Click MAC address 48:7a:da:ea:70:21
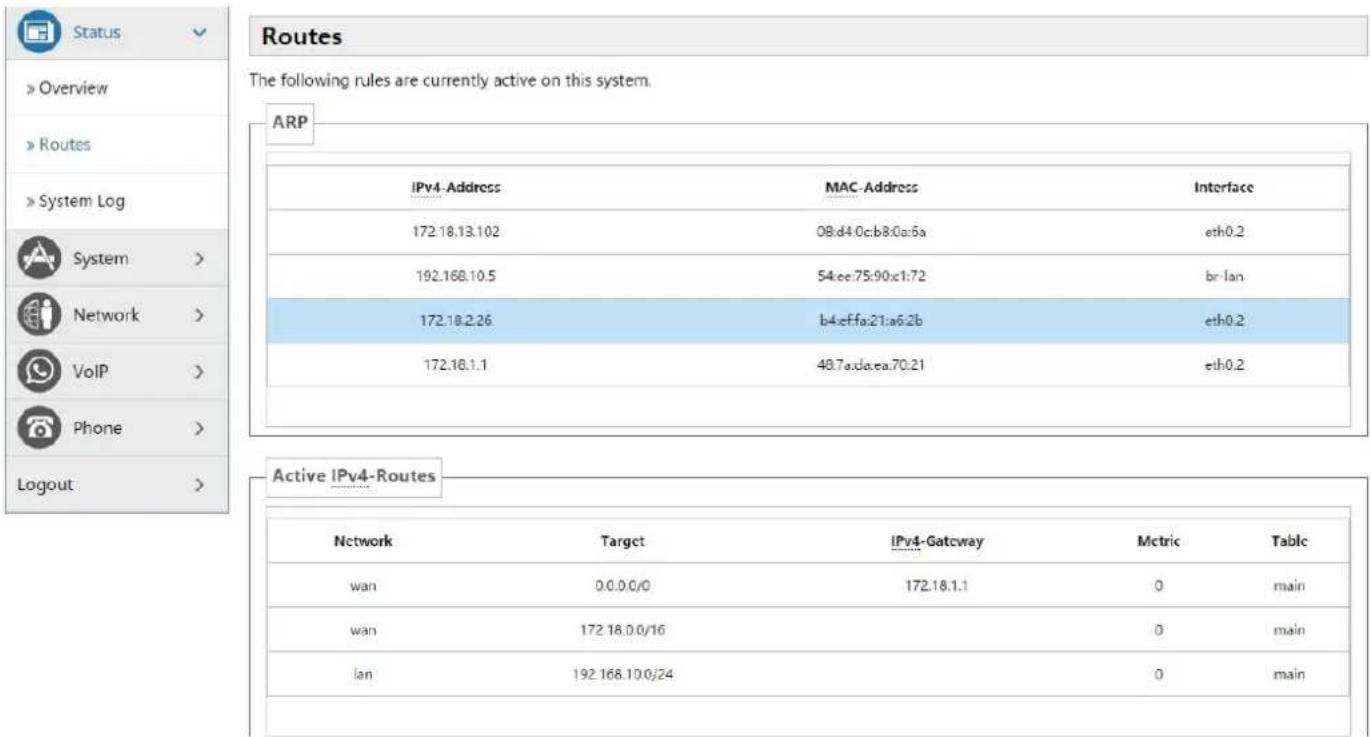1371x737 pixels. (x=871, y=365)
